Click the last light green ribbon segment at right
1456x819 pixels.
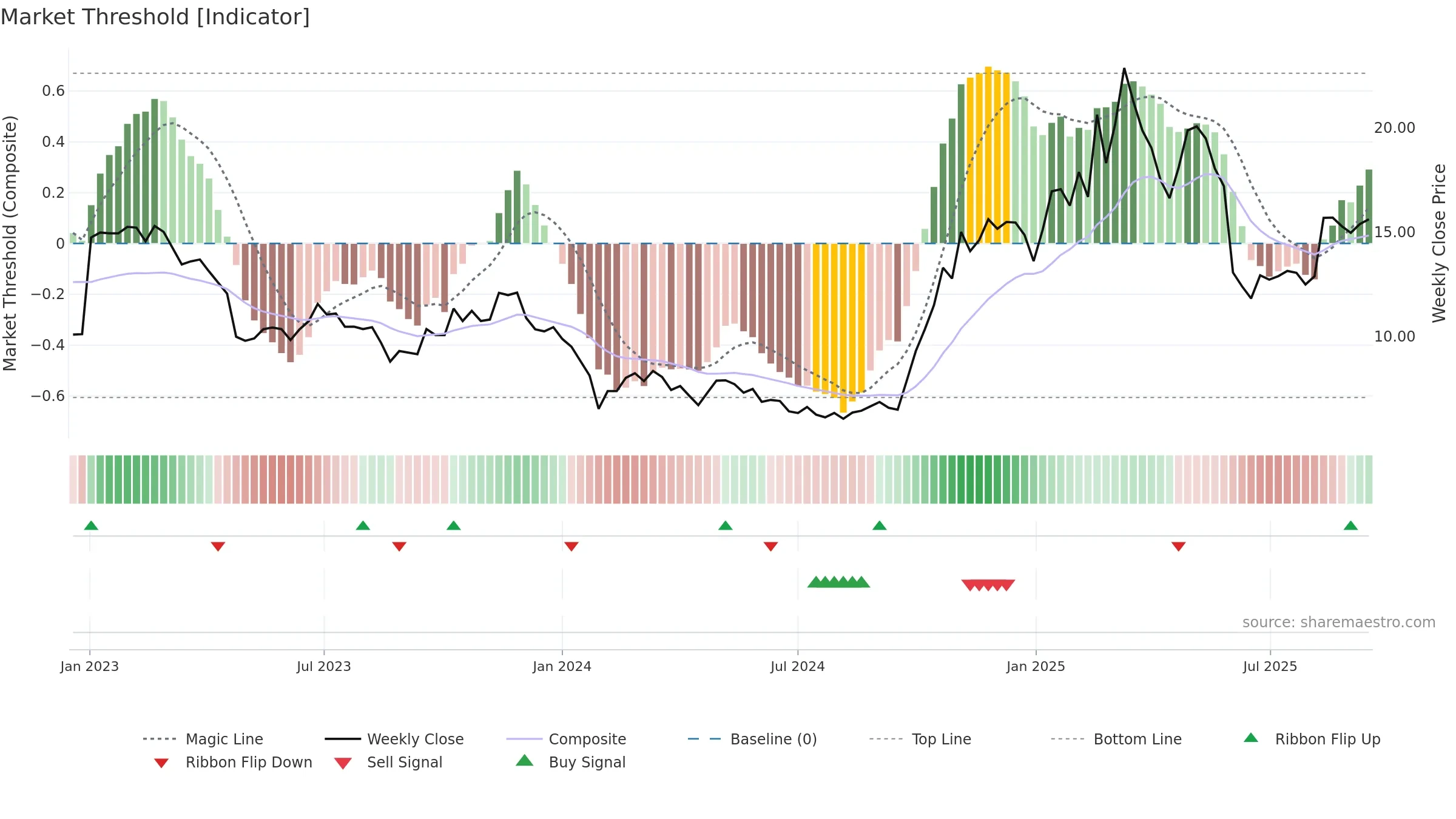(1369, 479)
